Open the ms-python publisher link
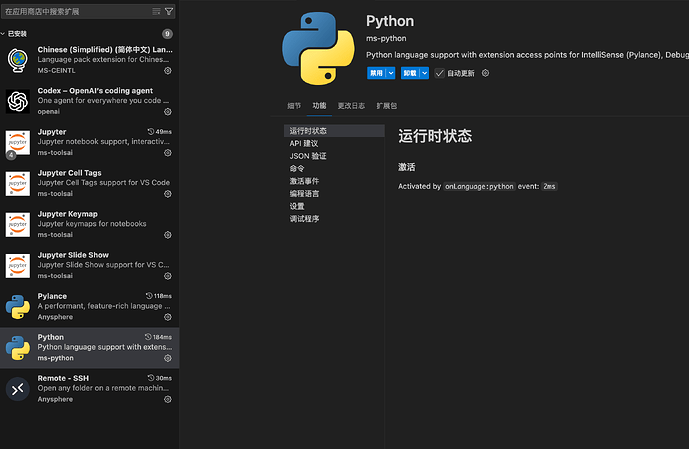 pyautogui.click(x=386, y=38)
